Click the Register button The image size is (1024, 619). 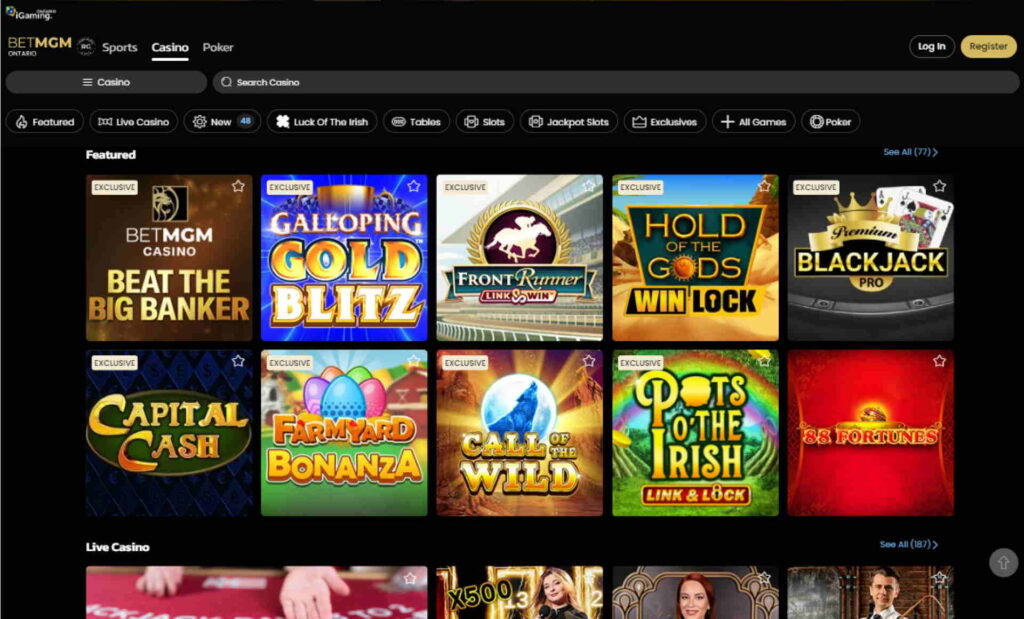pyautogui.click(x=989, y=46)
